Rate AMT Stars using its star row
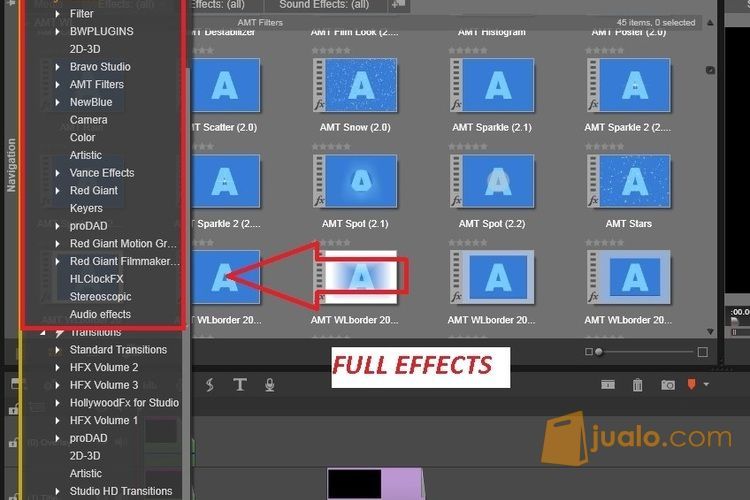 click(x=605, y=147)
